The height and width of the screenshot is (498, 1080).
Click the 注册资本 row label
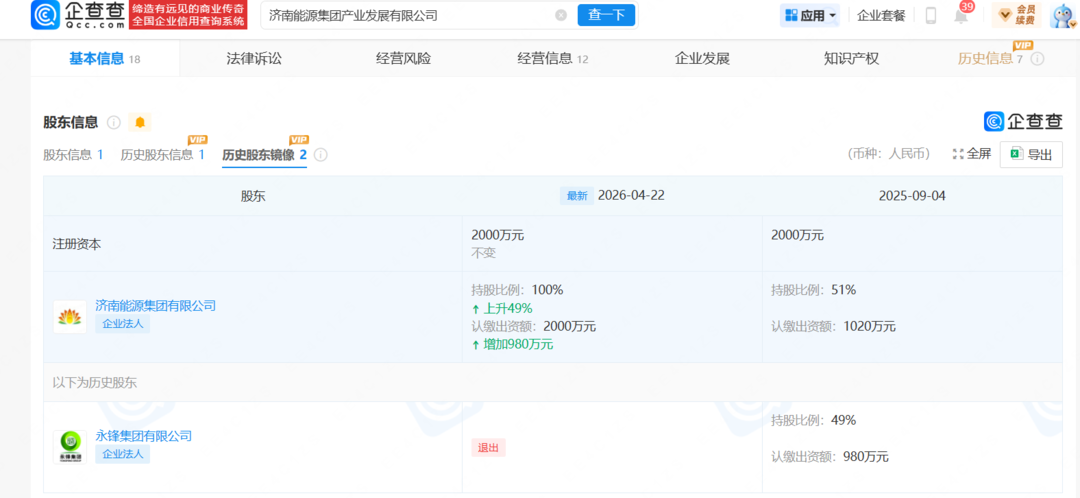click(x=76, y=245)
